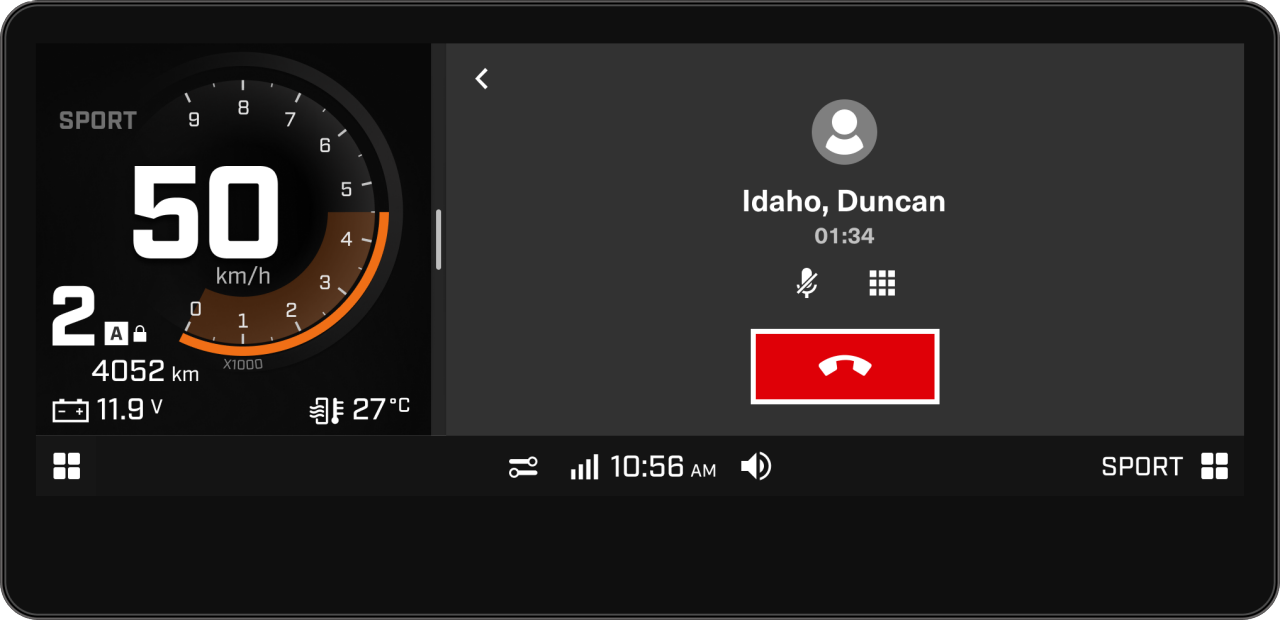Click the Idaho, Duncan caller name

[844, 202]
